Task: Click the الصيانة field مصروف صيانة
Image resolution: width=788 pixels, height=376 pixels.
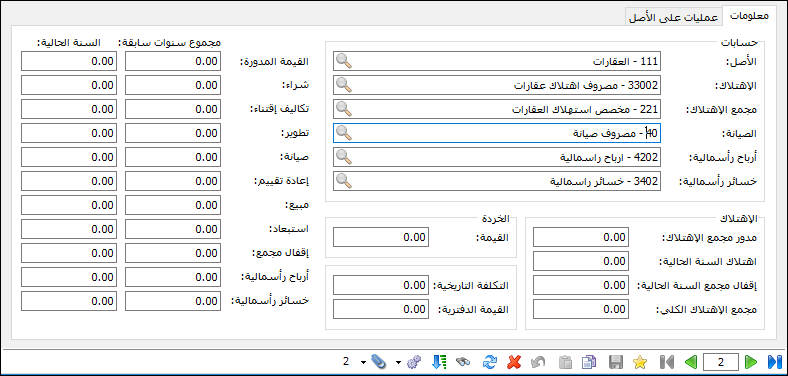Action: [497, 133]
